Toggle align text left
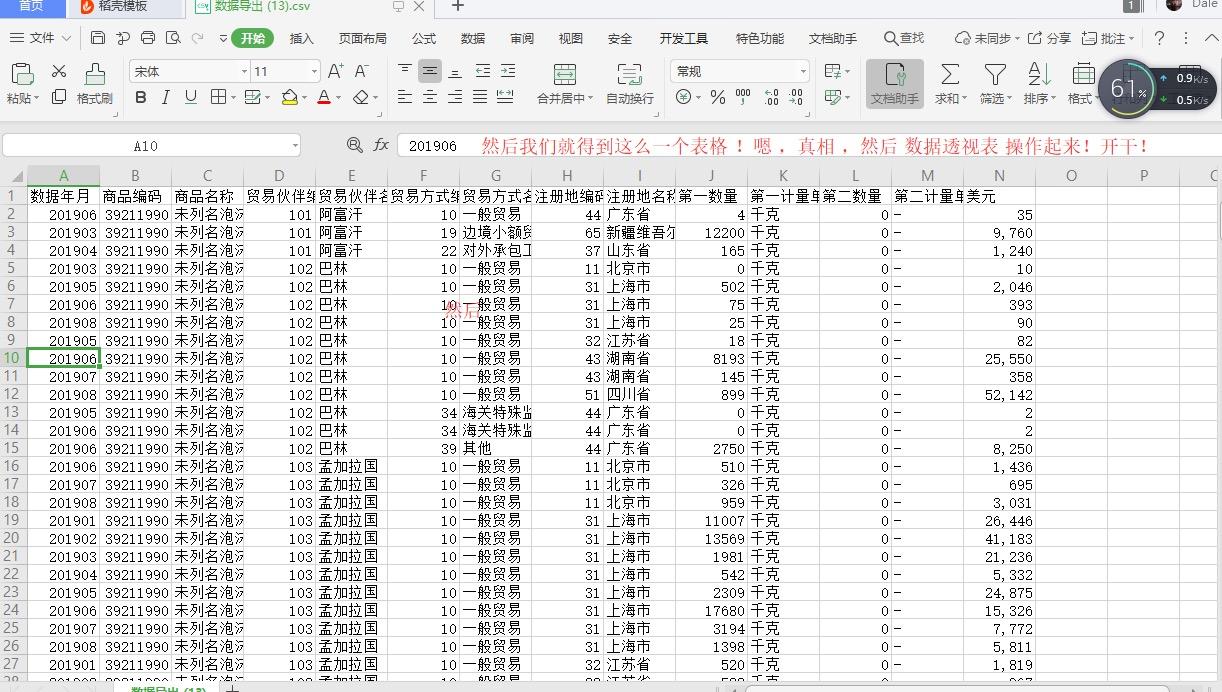Screen dimensions: 1222x692 [405, 97]
